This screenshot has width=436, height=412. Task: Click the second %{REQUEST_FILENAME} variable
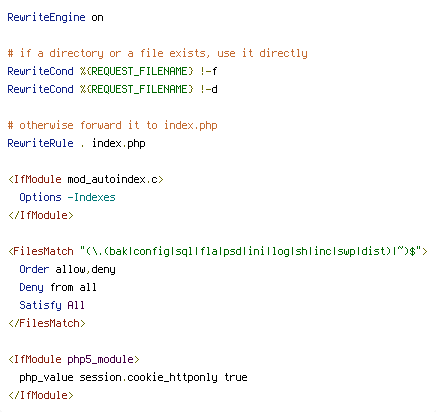point(137,89)
